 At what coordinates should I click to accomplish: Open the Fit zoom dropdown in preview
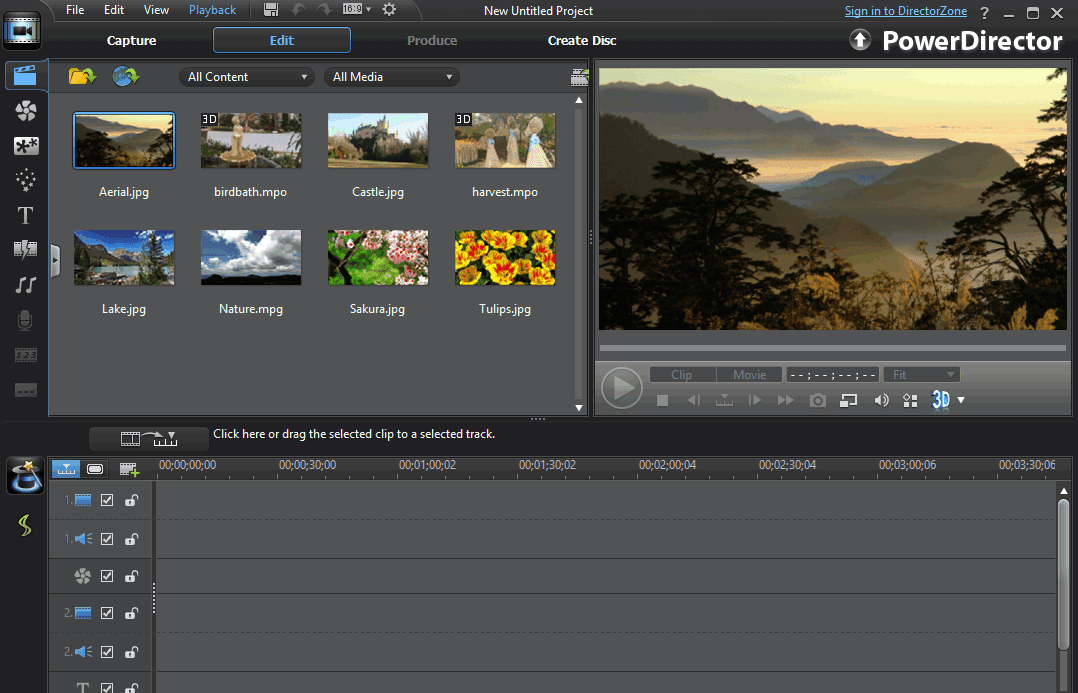click(x=921, y=375)
